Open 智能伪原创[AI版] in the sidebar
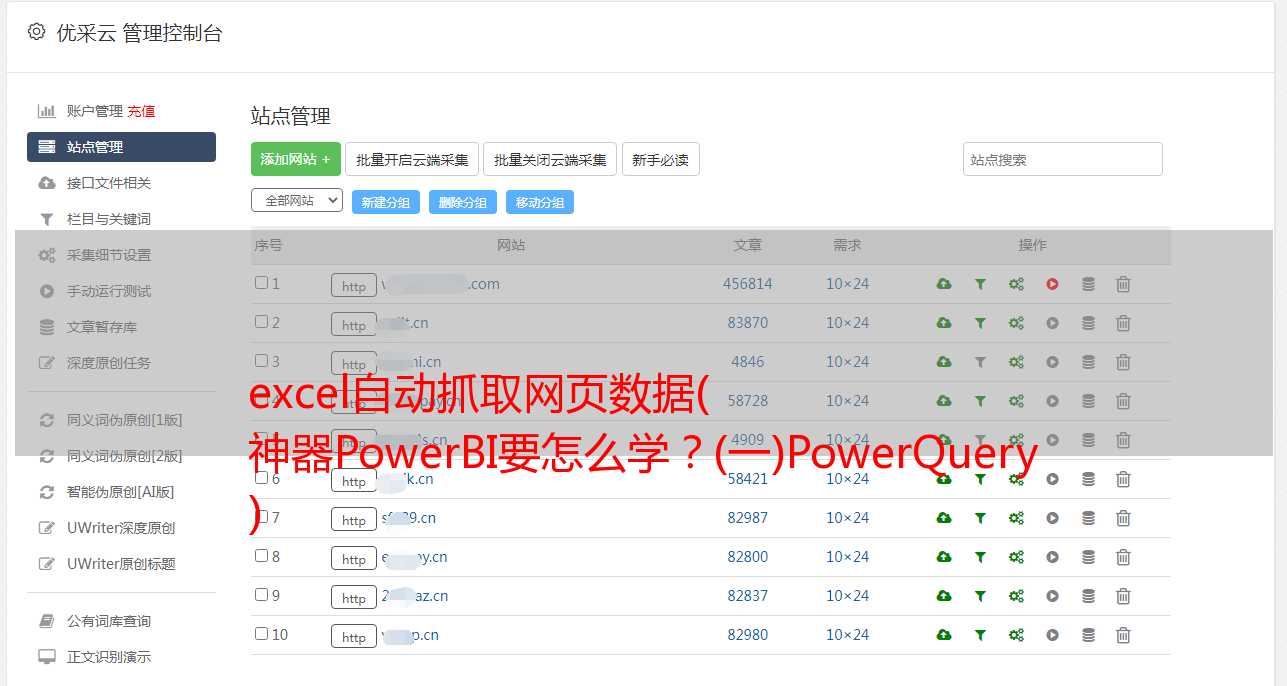1287x686 pixels. pyautogui.click(x=121, y=492)
